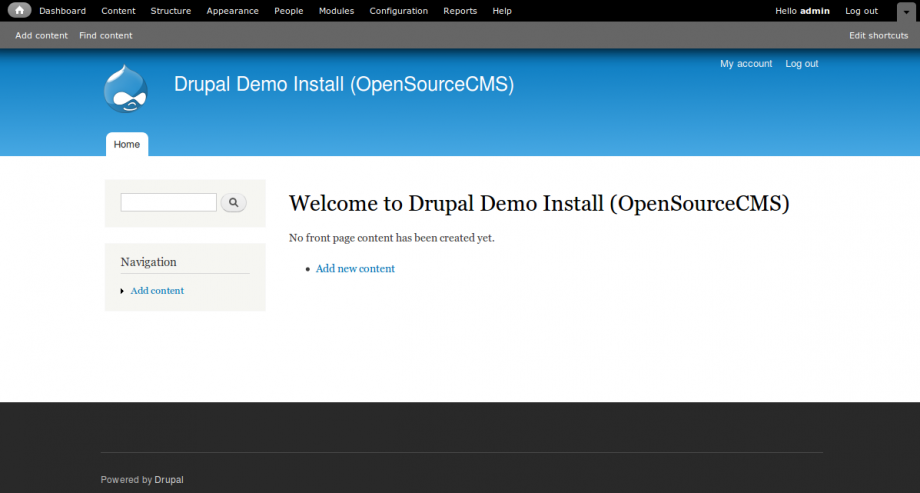Viewport: 920px width, 493px height.
Task: Open the Configuration menu
Action: click(x=398, y=11)
